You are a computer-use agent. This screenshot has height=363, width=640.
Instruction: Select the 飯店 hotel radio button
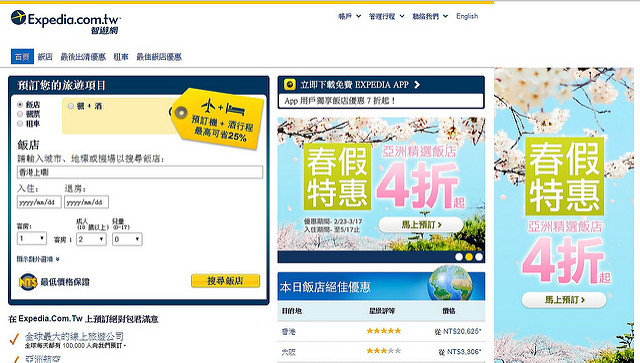pos(20,105)
